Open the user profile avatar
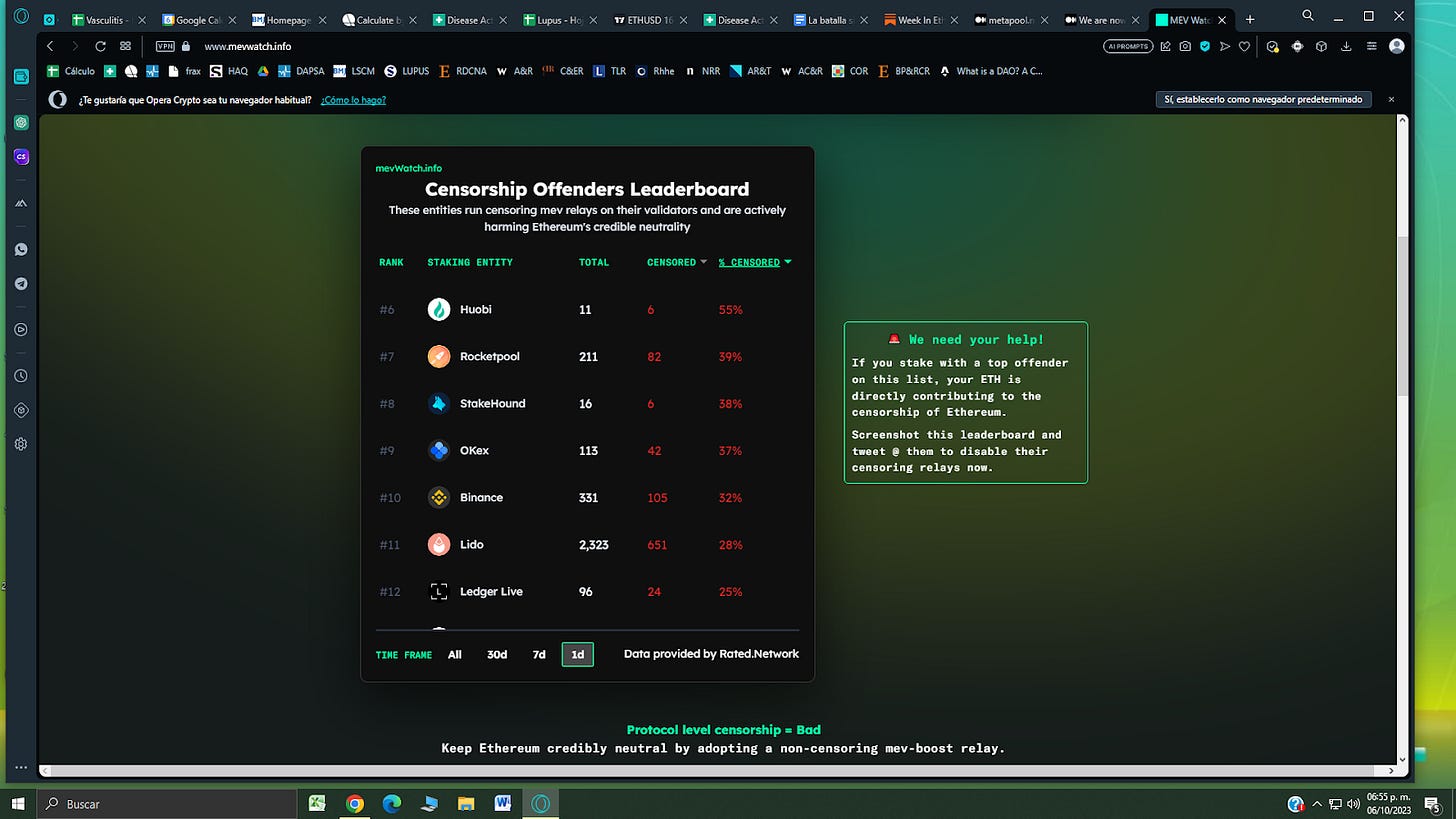Image resolution: width=1456 pixels, height=819 pixels. (1397, 46)
